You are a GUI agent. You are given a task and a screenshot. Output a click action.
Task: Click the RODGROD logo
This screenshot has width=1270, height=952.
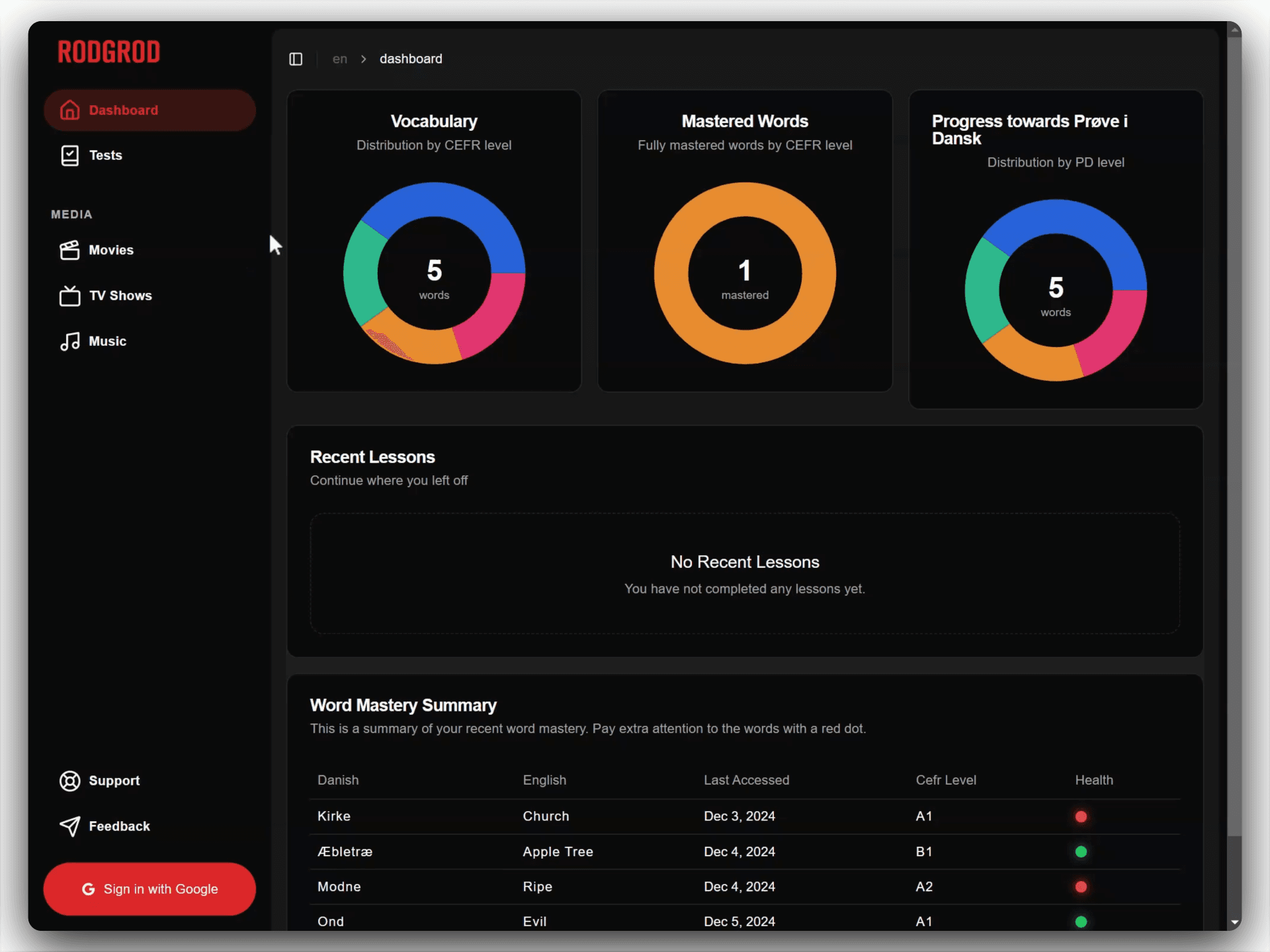point(109,52)
